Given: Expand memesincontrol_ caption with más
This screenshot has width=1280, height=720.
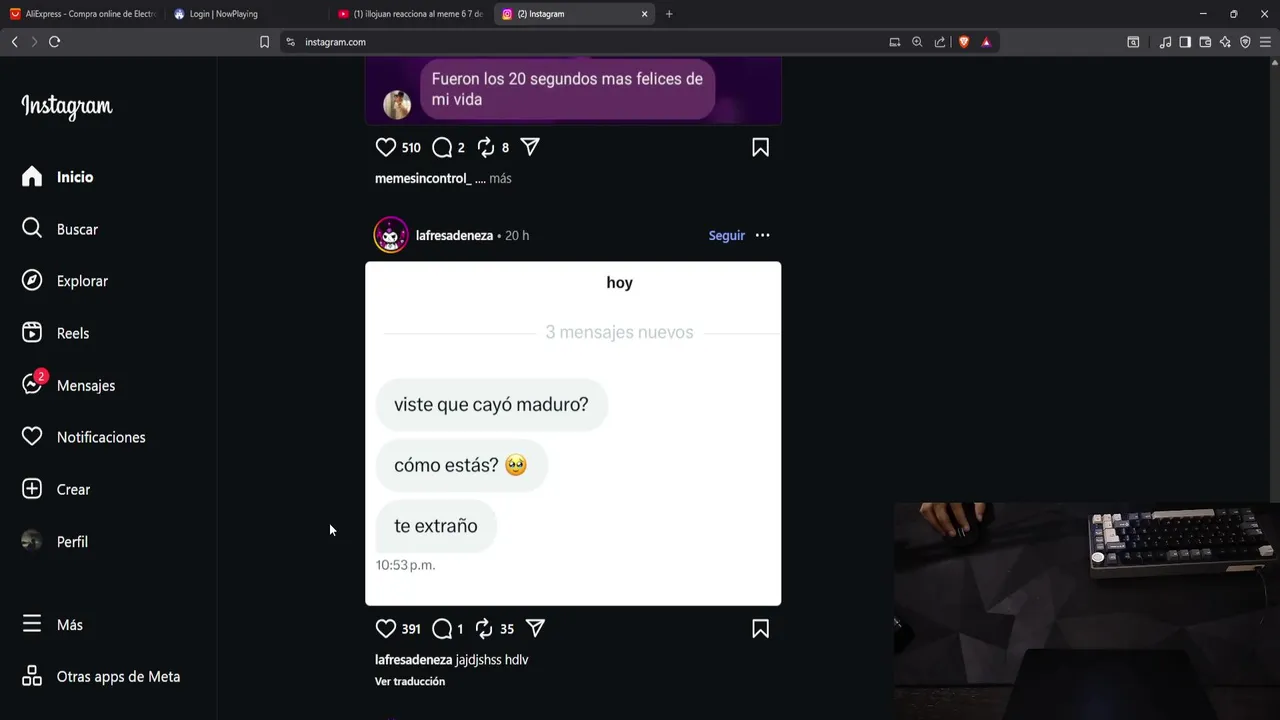Looking at the screenshot, I should (500, 178).
